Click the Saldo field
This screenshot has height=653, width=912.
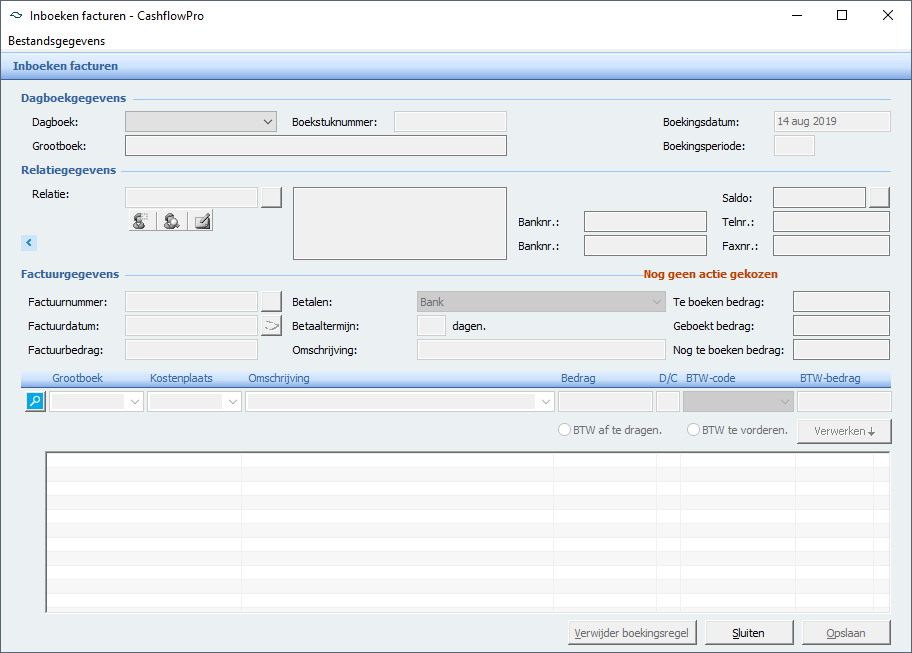819,198
